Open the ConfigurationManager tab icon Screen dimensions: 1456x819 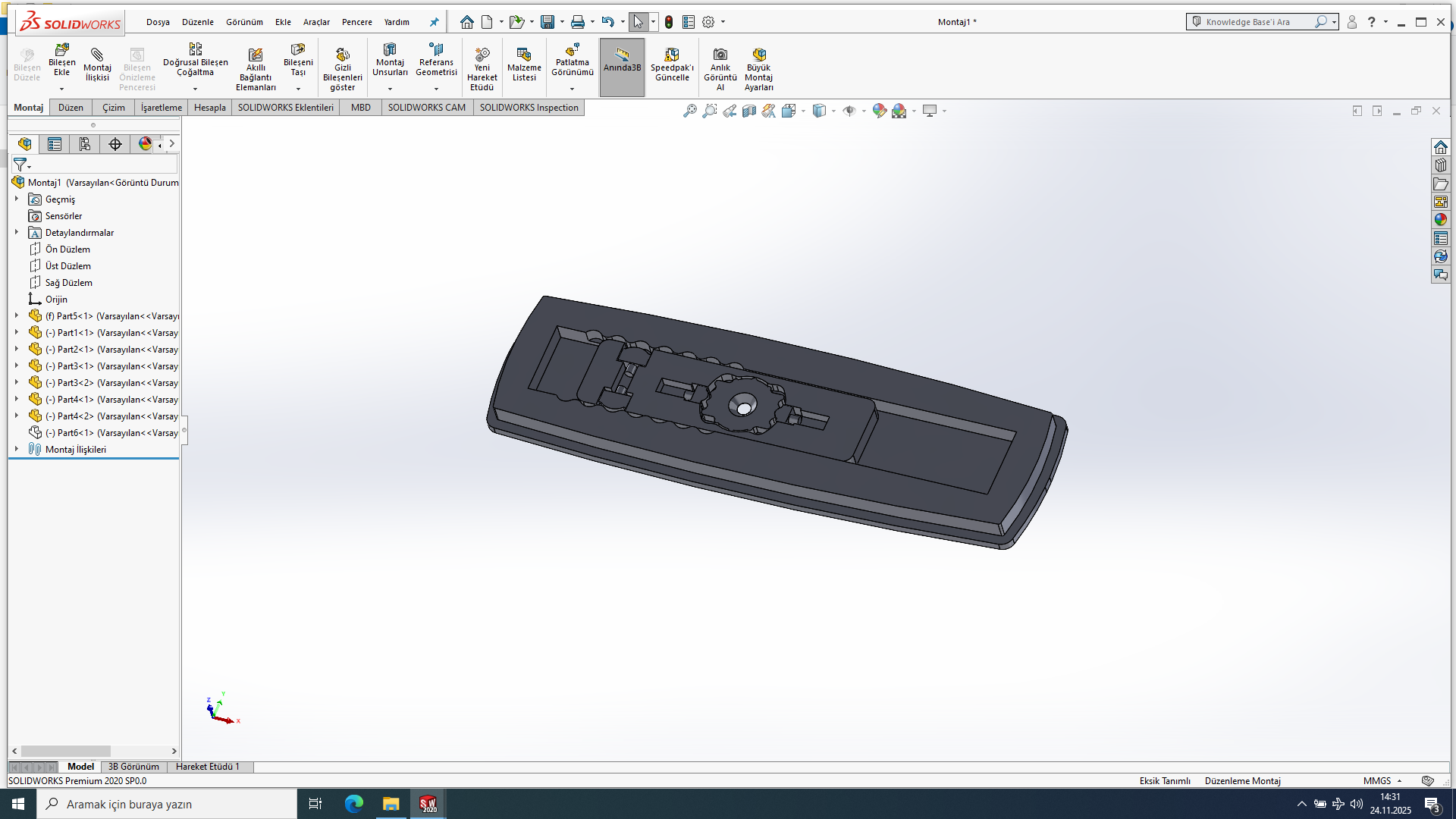coord(85,144)
